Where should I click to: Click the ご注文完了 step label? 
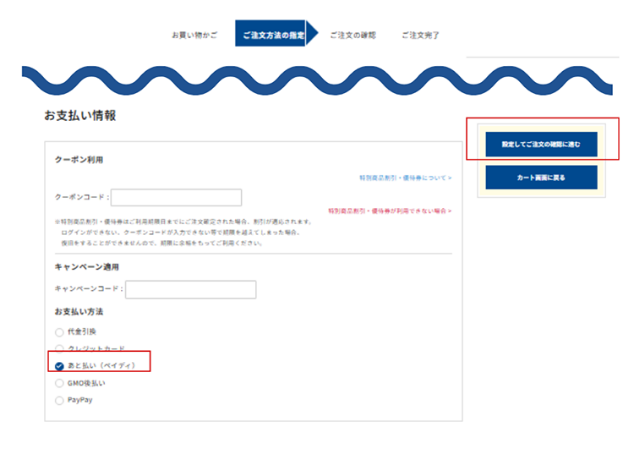pyautogui.click(x=420, y=35)
